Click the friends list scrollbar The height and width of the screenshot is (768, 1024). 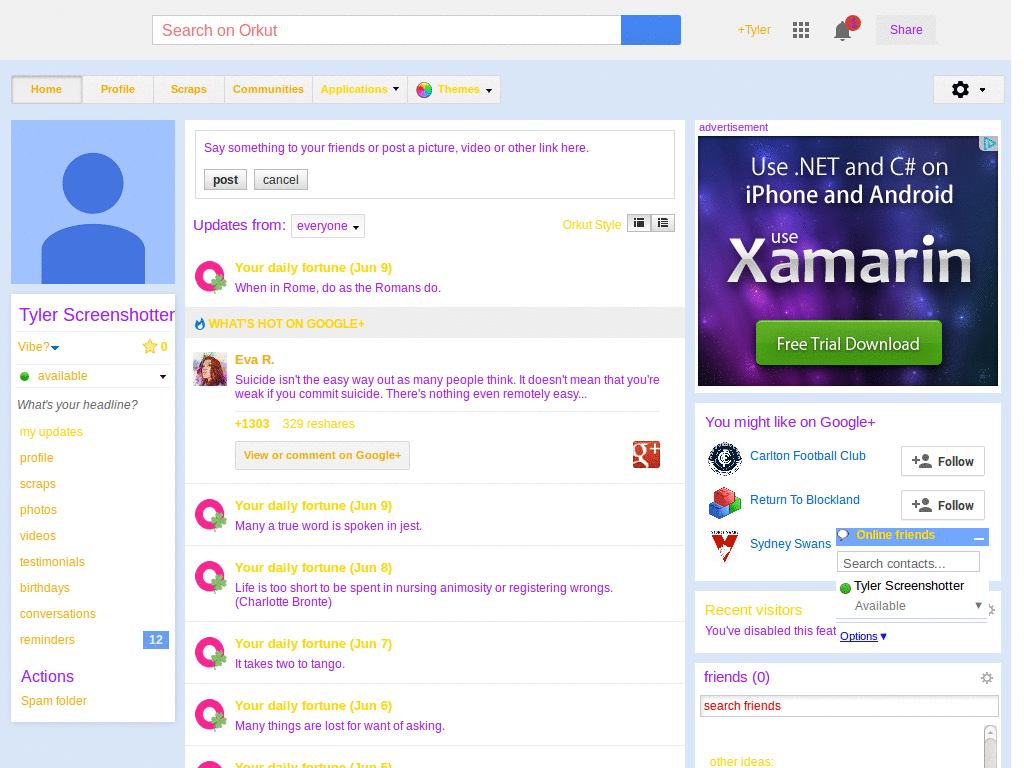tap(990, 746)
